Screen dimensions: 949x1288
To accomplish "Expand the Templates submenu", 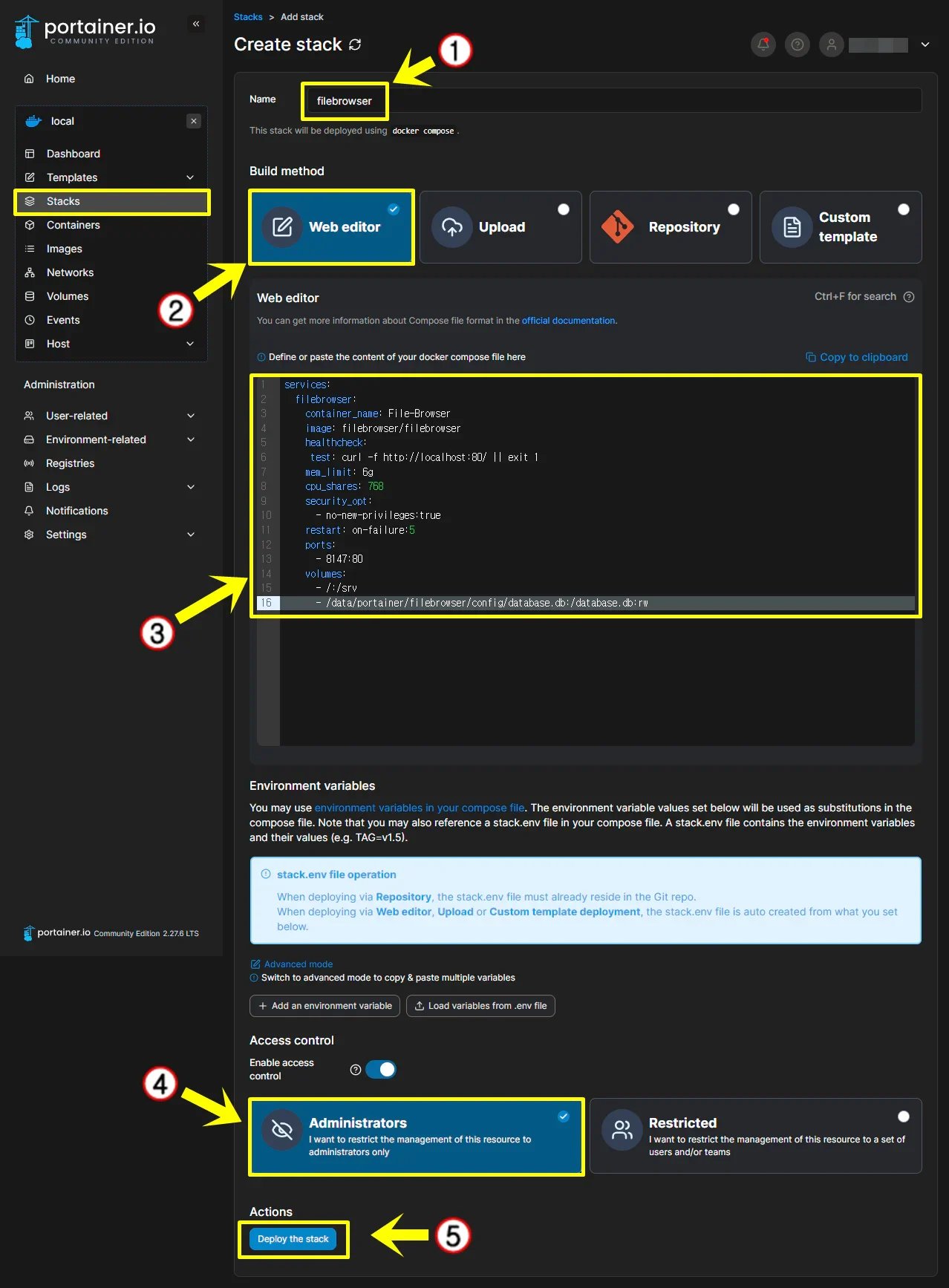I will point(190,177).
